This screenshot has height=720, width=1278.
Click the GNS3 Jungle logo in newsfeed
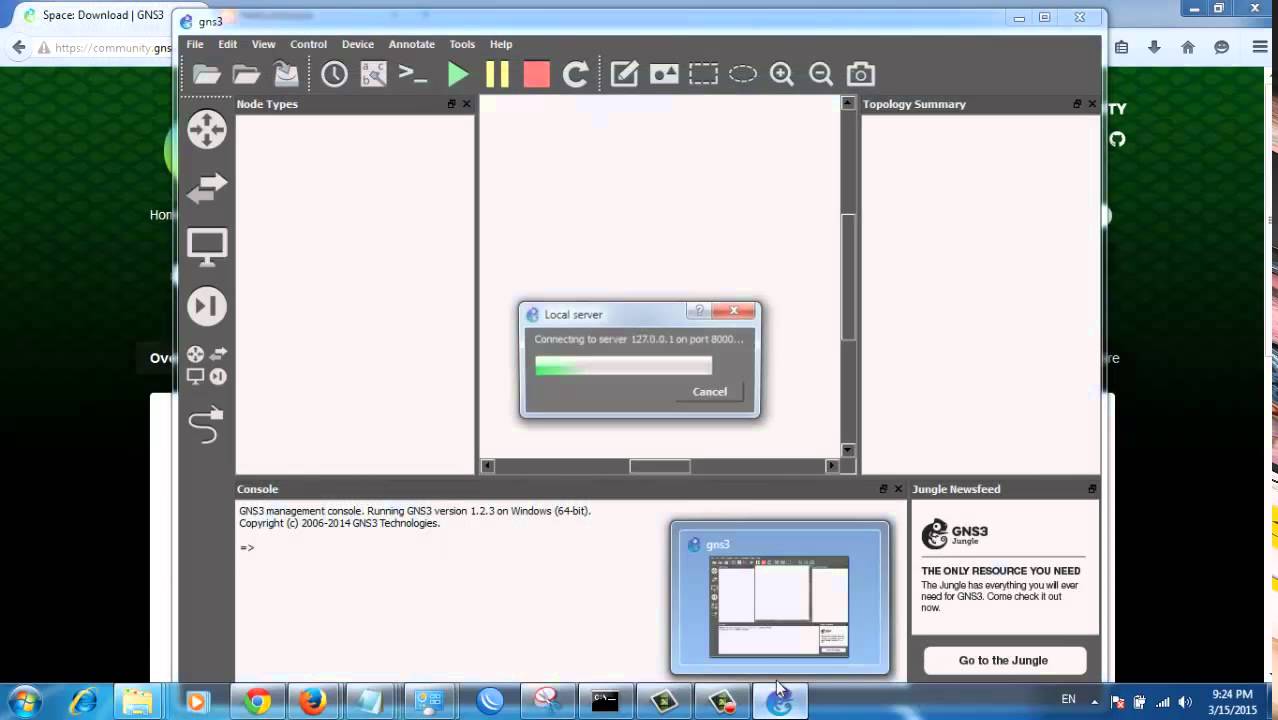(x=955, y=534)
